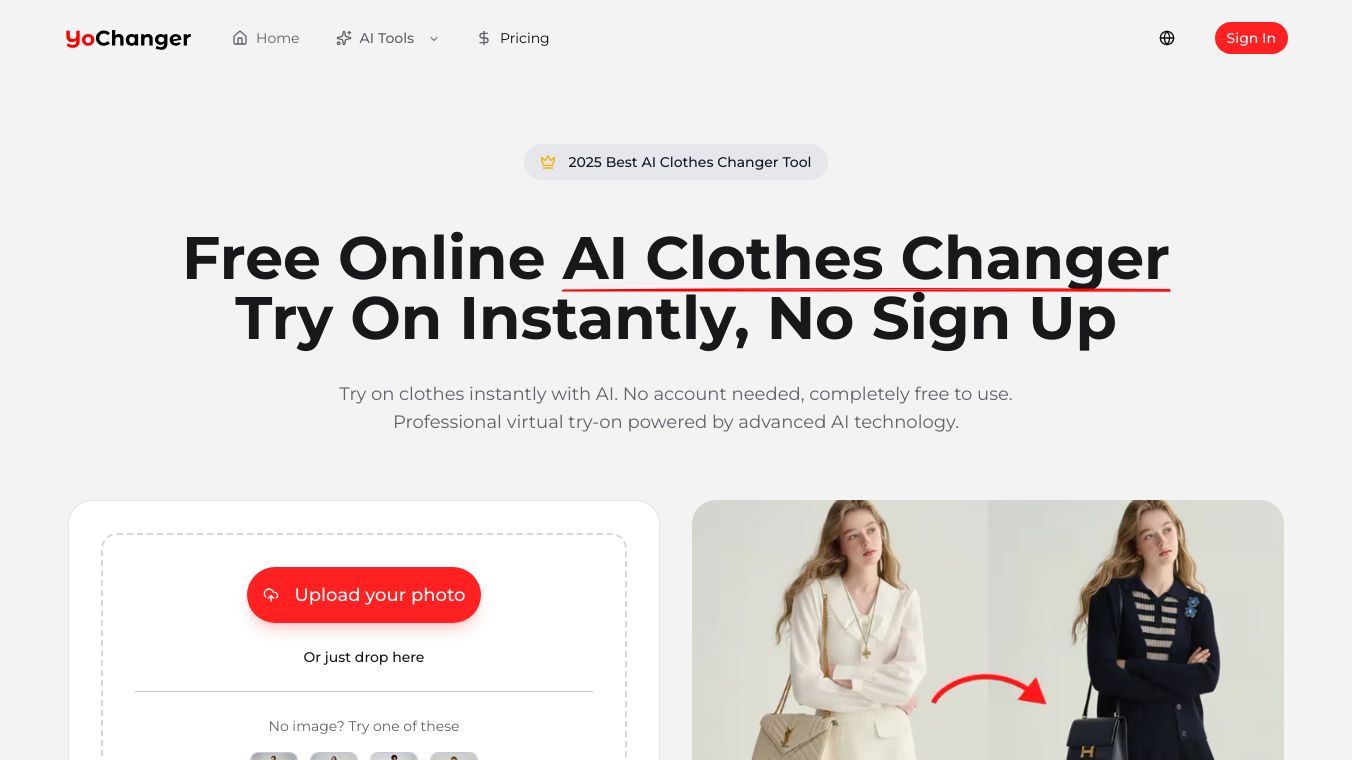Open the Pricing page

point(513,38)
